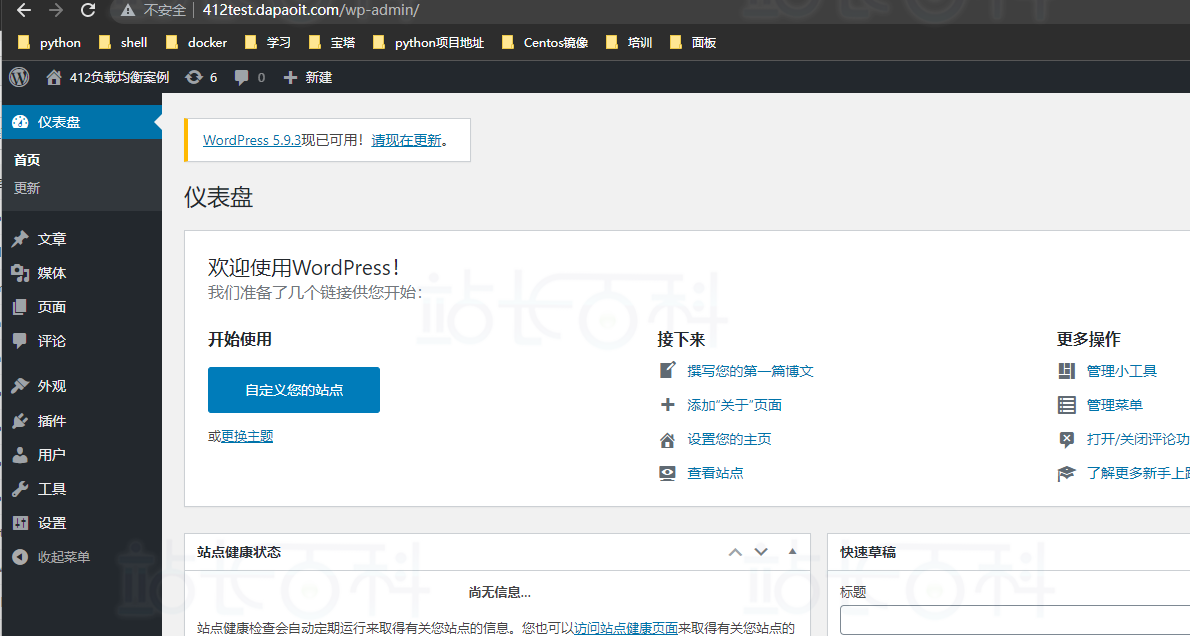Reload the page with the refresh icon
The height and width of the screenshot is (636, 1190).
88,11
